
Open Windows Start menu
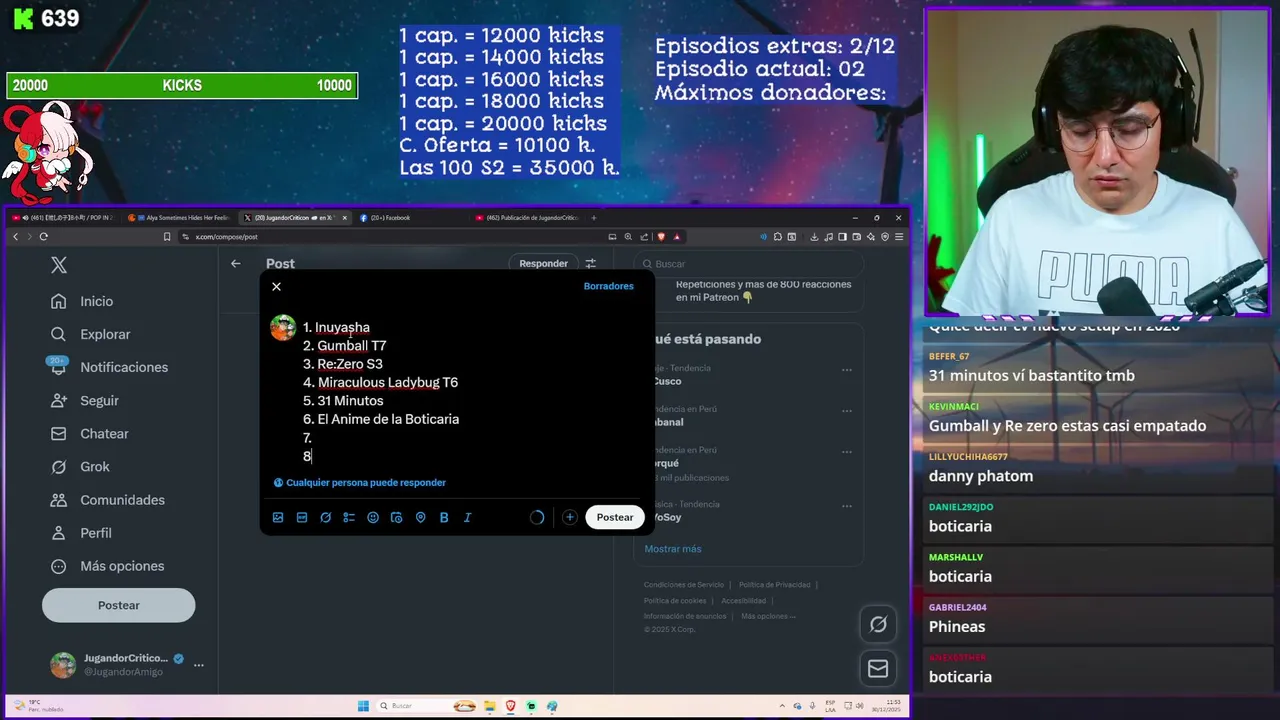[x=363, y=705]
